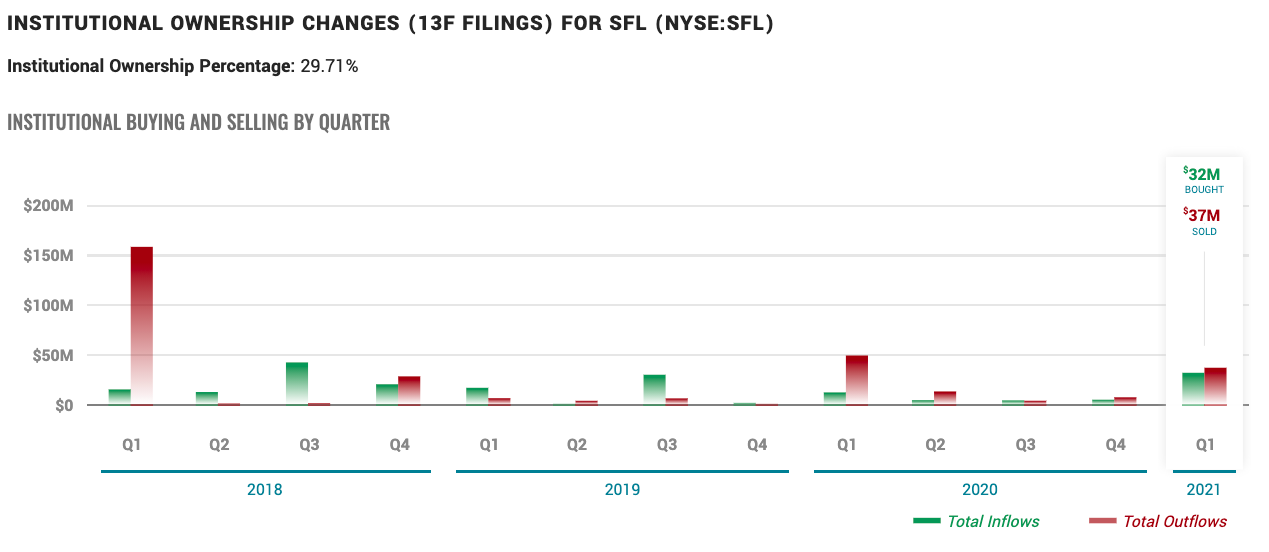The height and width of the screenshot is (552, 1269).
Task: Click the Institutional Buying and Selling heading
Action: pyautogui.click(x=199, y=123)
